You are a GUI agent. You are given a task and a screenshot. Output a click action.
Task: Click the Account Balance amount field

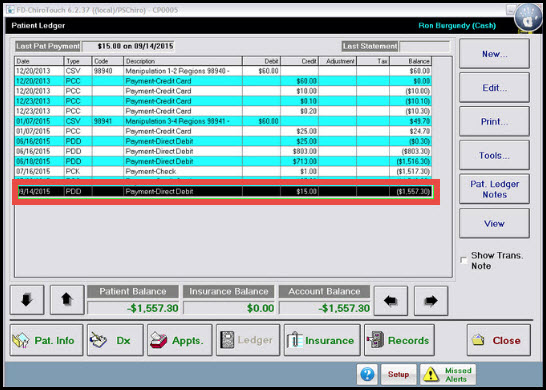(x=325, y=308)
